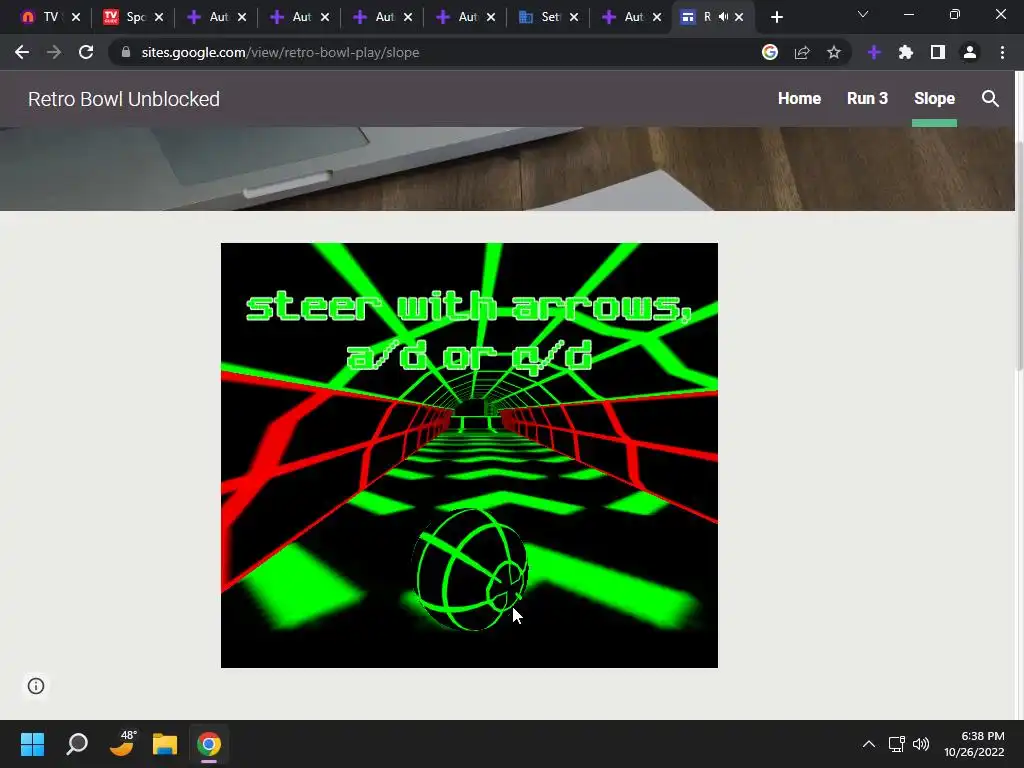
Task: Open the network status tray icon
Action: coord(897,744)
